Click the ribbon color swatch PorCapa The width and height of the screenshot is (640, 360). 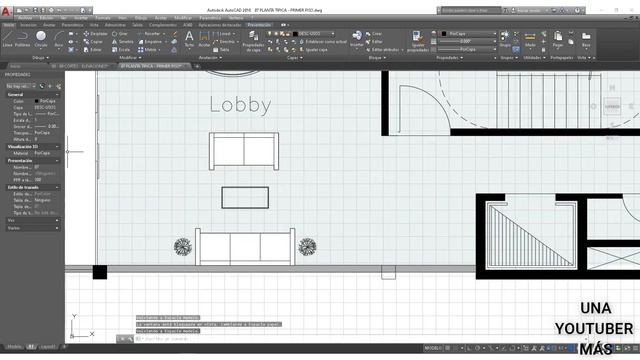(x=444, y=34)
